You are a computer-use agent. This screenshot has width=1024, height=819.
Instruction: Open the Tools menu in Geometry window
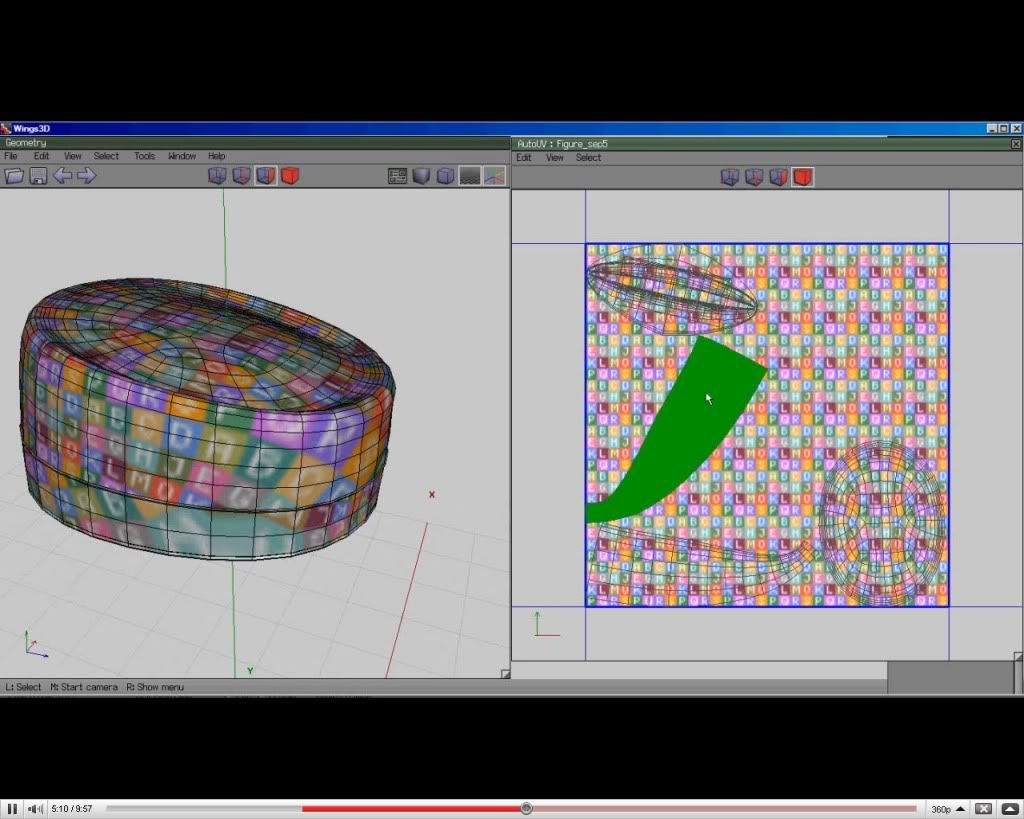coord(145,156)
